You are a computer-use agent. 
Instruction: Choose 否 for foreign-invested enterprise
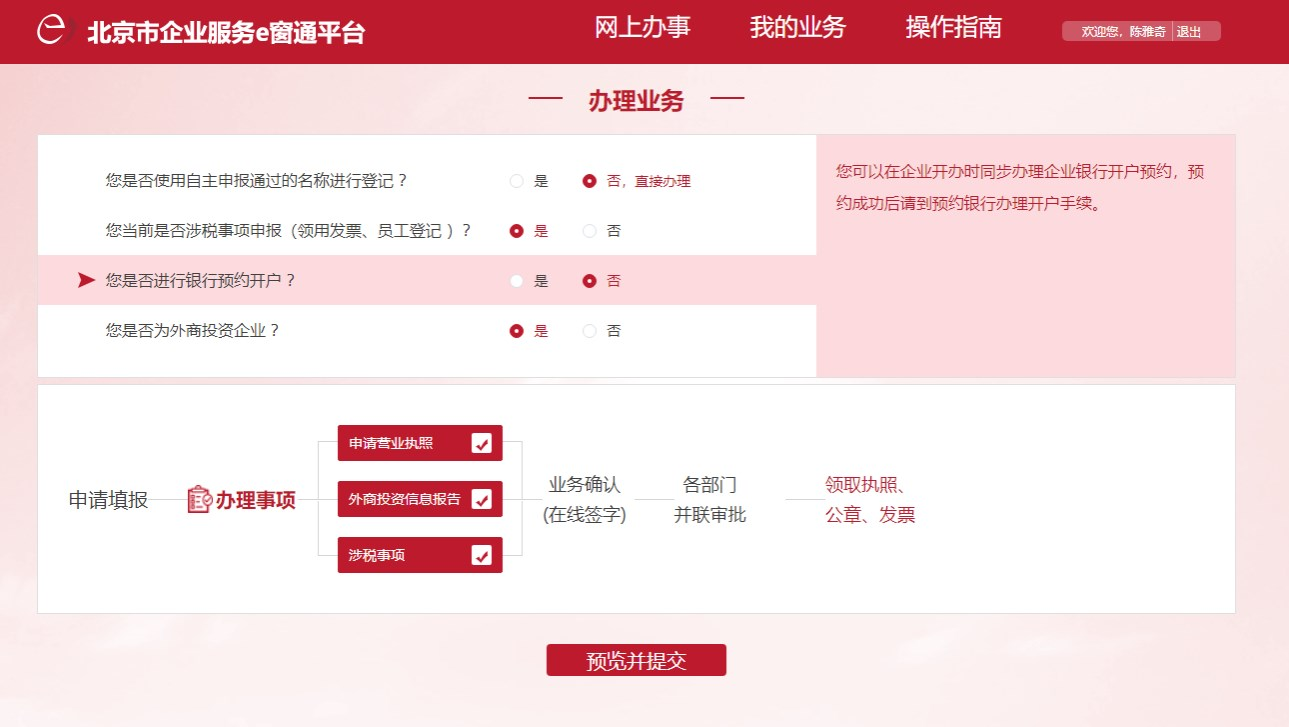pos(590,331)
